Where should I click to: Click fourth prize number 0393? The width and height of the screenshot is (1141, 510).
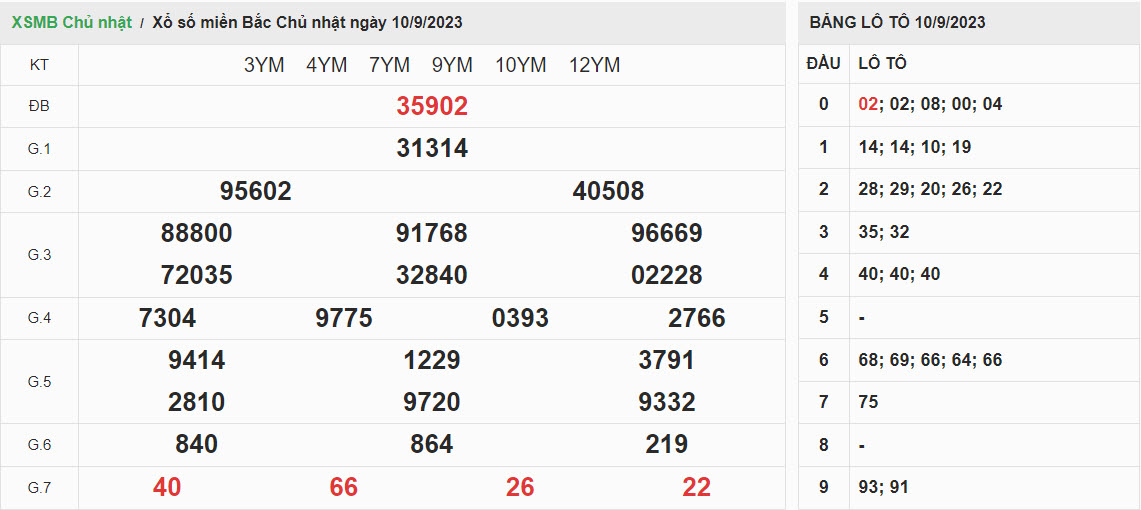[x=520, y=318]
